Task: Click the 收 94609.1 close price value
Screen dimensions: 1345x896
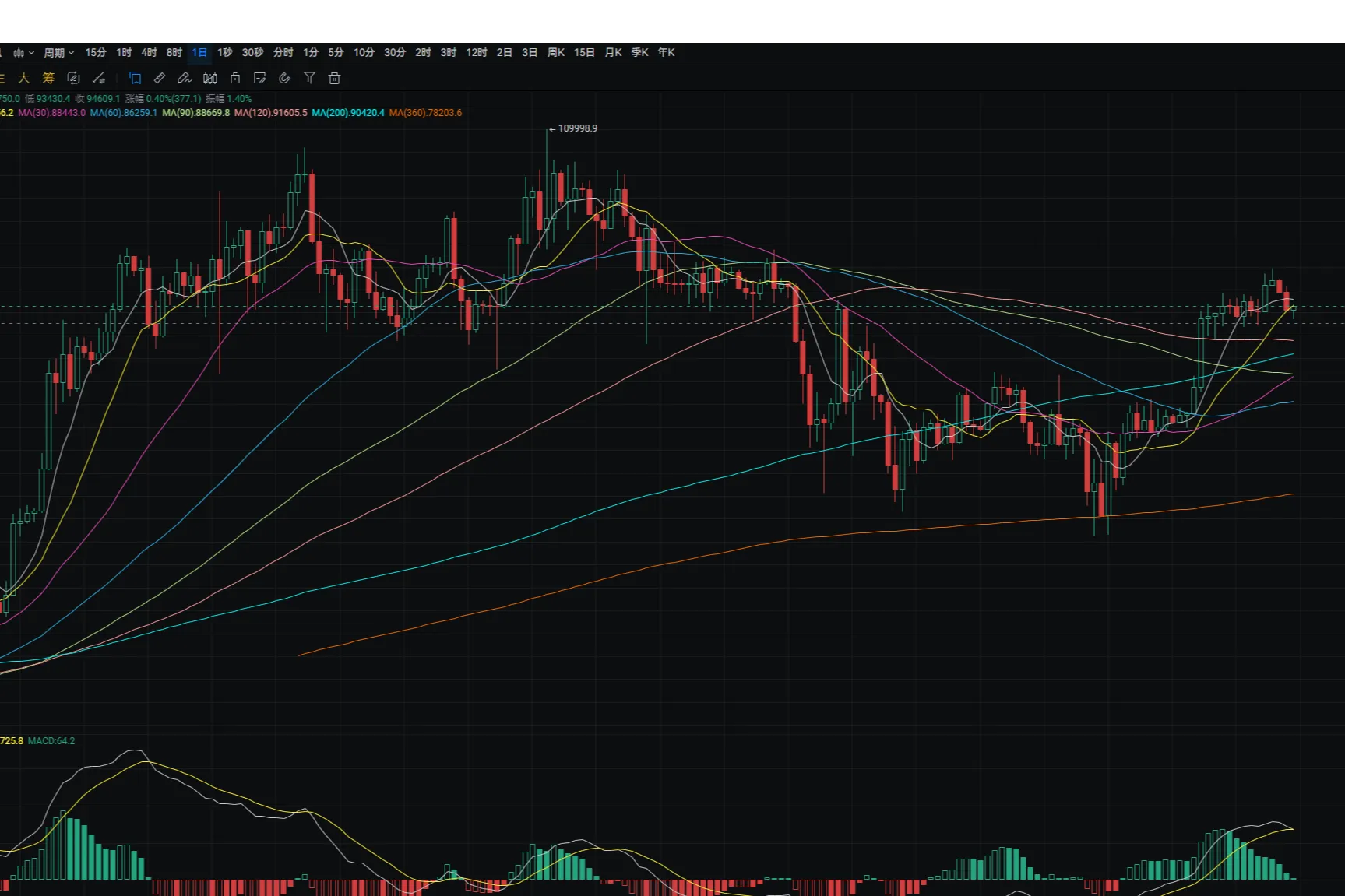Action: point(97,99)
